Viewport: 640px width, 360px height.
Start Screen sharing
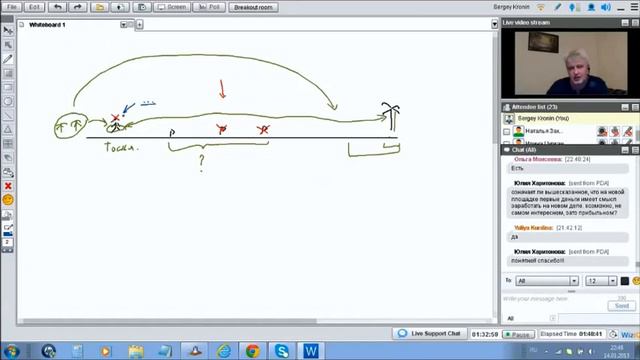pos(172,7)
